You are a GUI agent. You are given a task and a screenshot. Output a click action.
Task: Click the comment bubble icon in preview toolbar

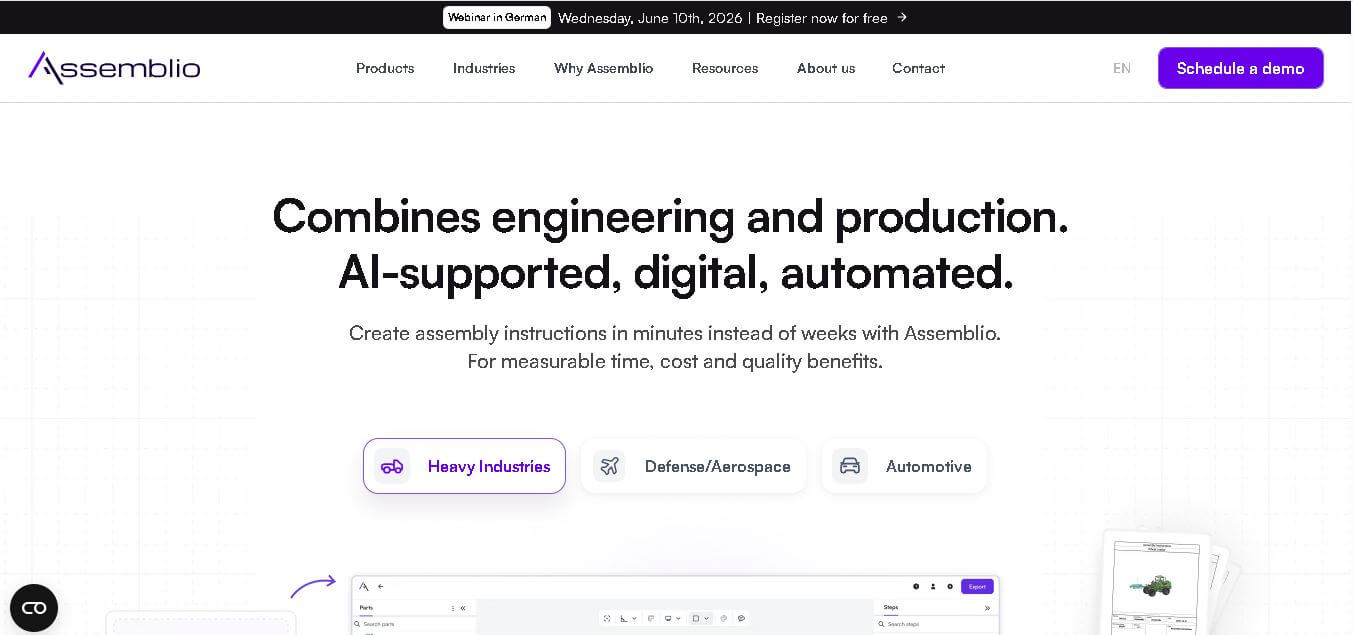pyautogui.click(x=741, y=618)
